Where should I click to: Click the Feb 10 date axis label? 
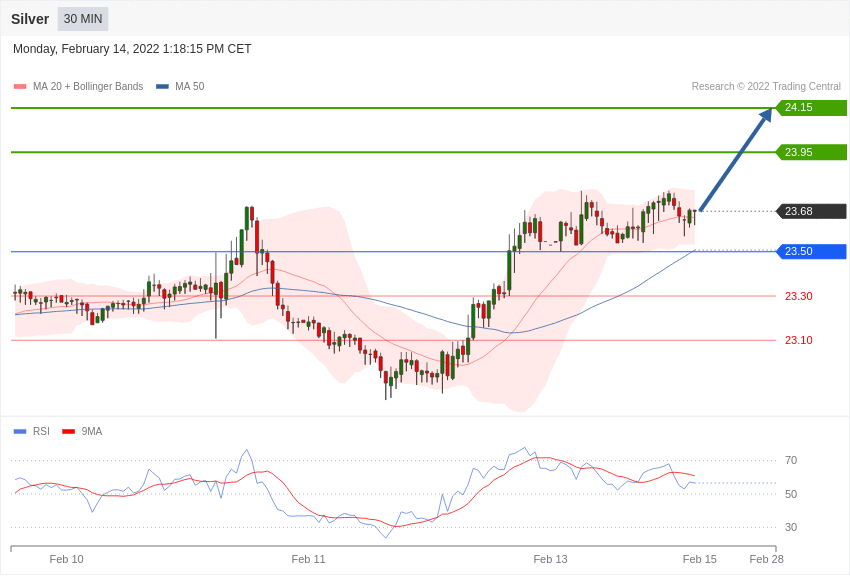(66, 559)
